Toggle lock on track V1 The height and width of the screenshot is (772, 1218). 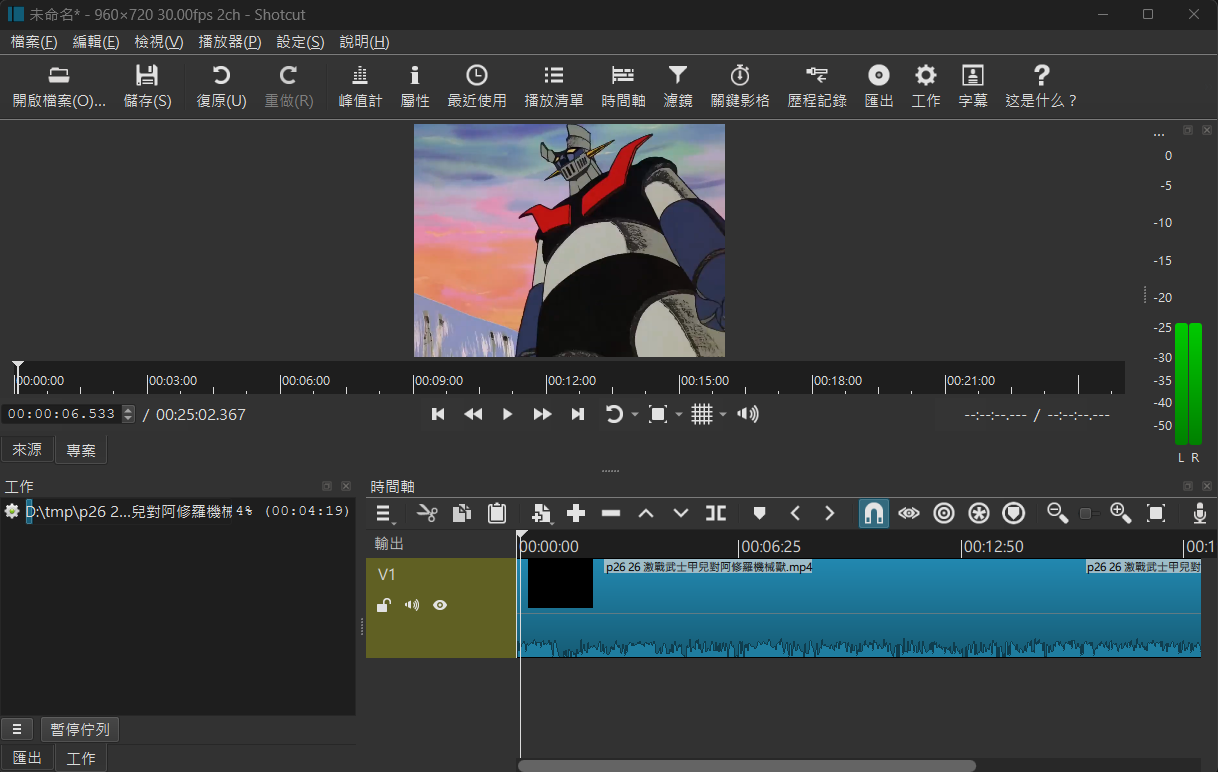(383, 605)
